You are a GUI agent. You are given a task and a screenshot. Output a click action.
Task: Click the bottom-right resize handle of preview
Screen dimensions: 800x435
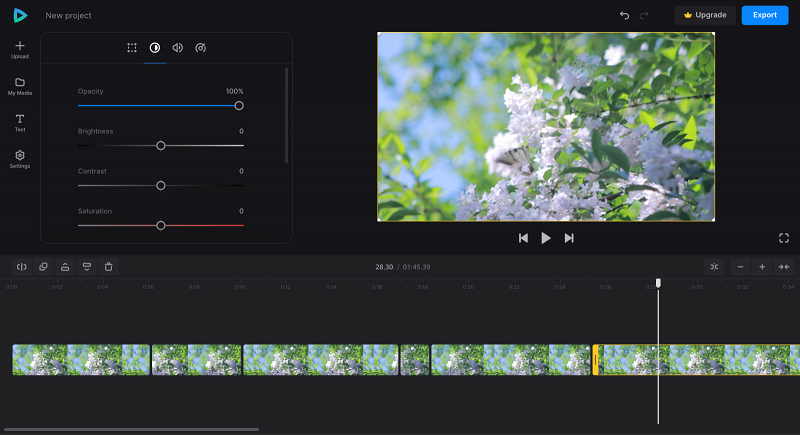pos(713,220)
